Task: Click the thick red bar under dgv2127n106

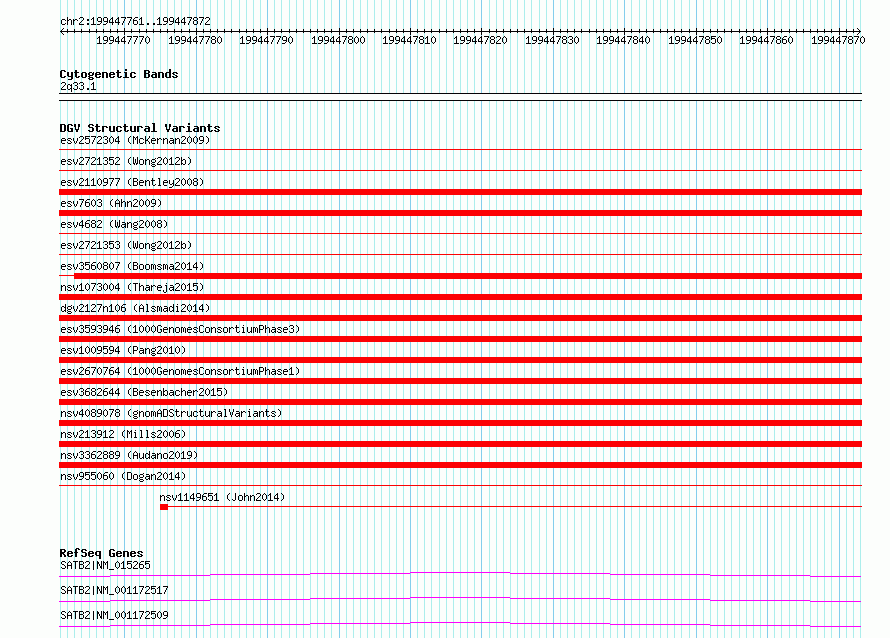Action: click(460, 318)
